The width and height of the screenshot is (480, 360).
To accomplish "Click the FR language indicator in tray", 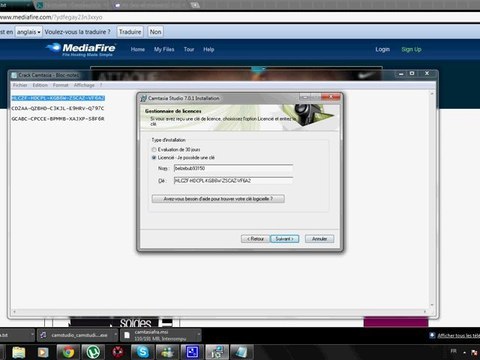I will [453, 351].
